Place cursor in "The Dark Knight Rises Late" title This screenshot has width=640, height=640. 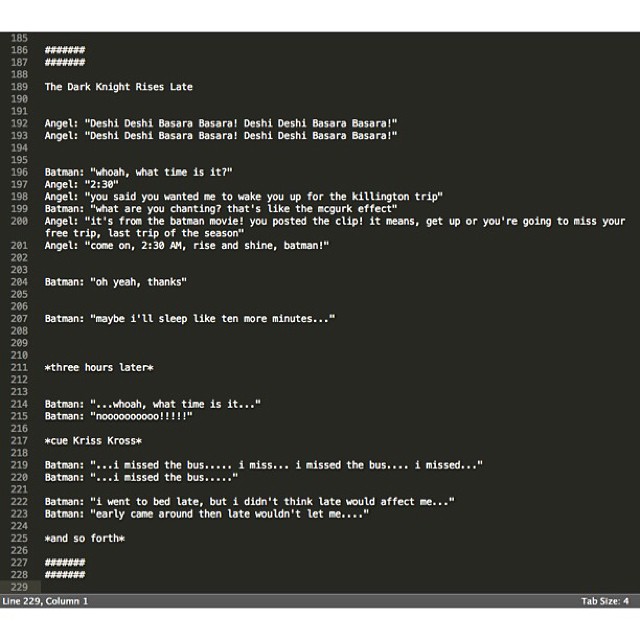point(118,87)
